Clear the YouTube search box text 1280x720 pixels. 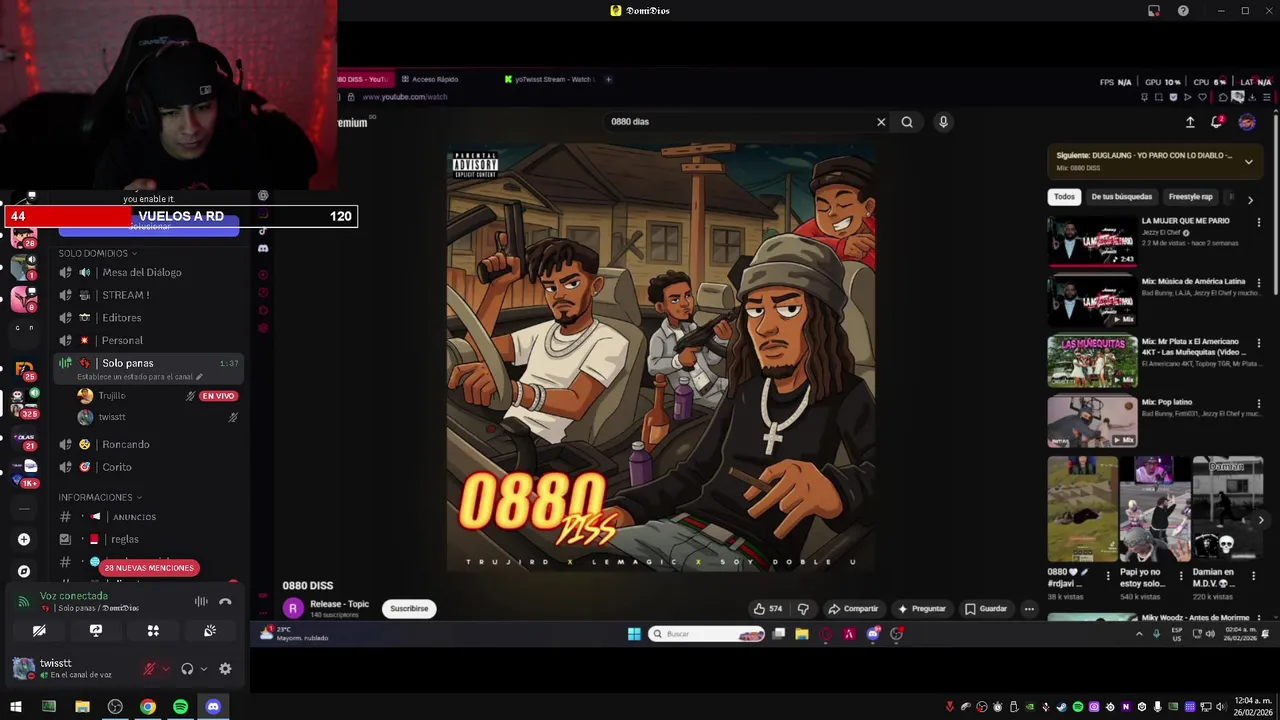[881, 122]
